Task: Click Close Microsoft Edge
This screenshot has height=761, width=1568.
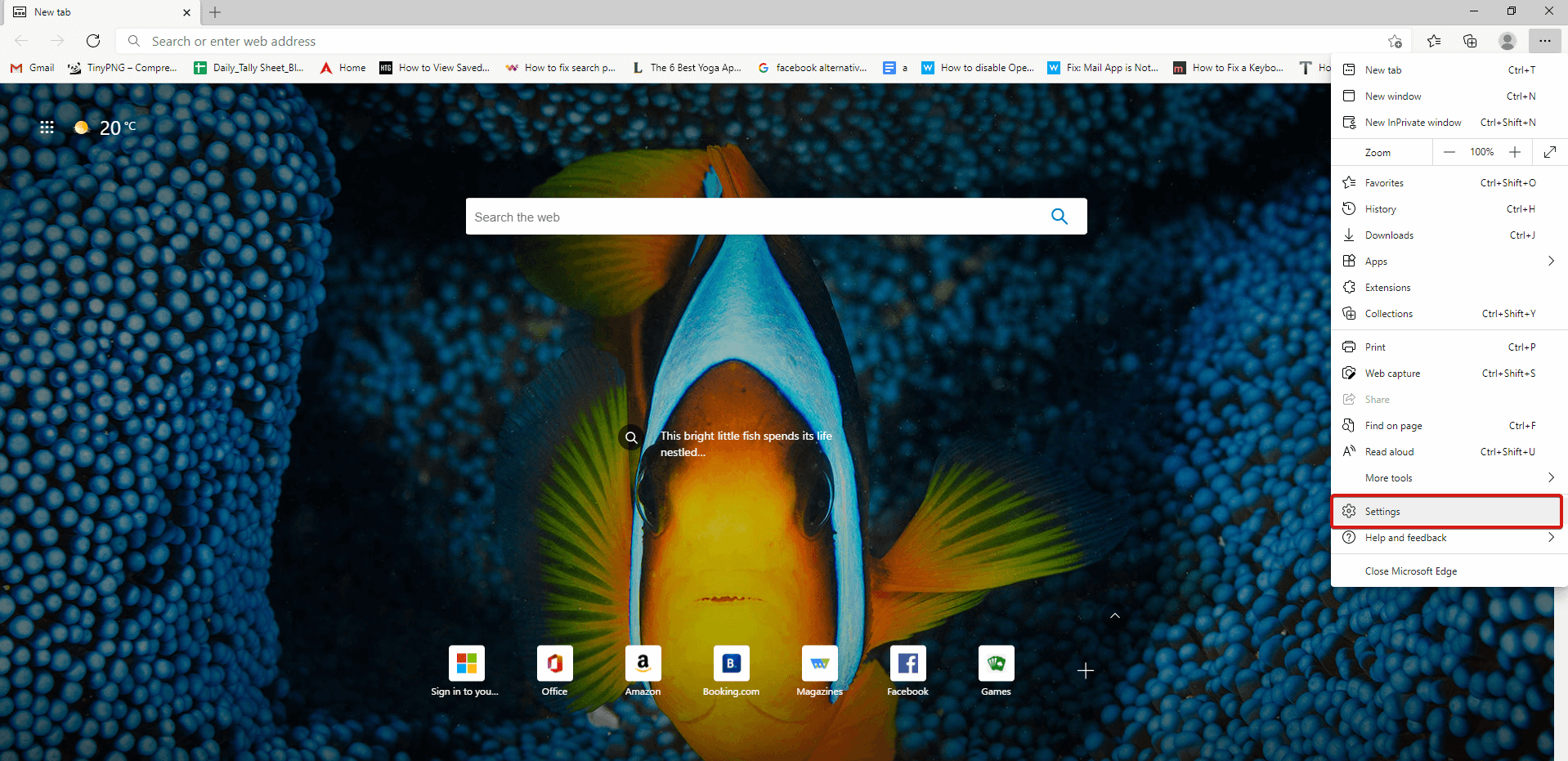Action: pyautogui.click(x=1409, y=571)
